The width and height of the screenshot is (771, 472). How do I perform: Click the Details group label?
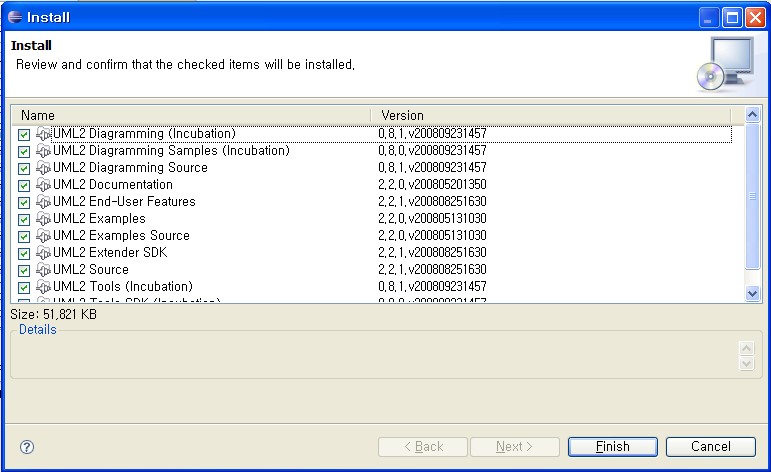[37, 329]
